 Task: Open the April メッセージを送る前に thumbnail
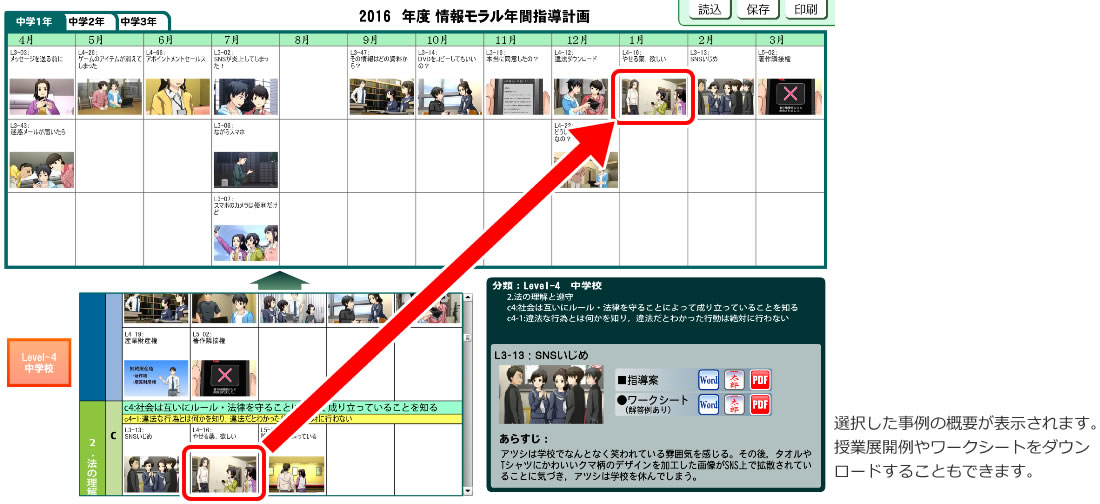[41, 97]
